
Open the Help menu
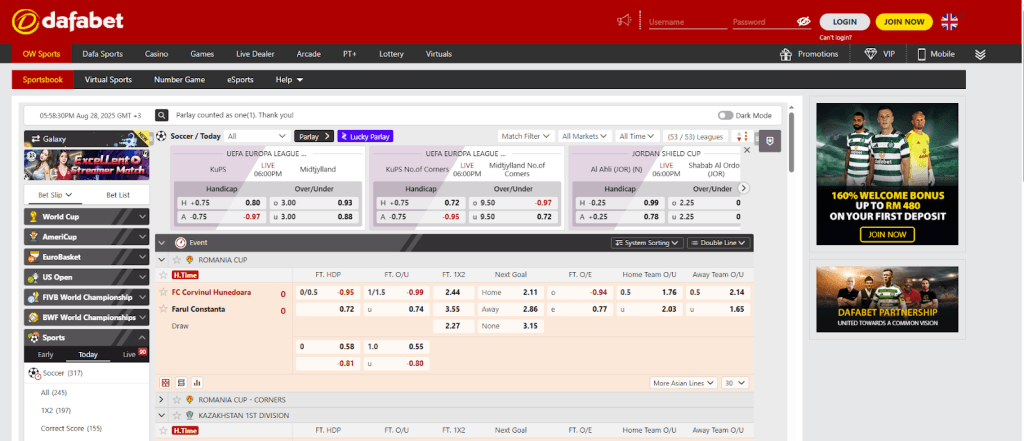[289, 80]
